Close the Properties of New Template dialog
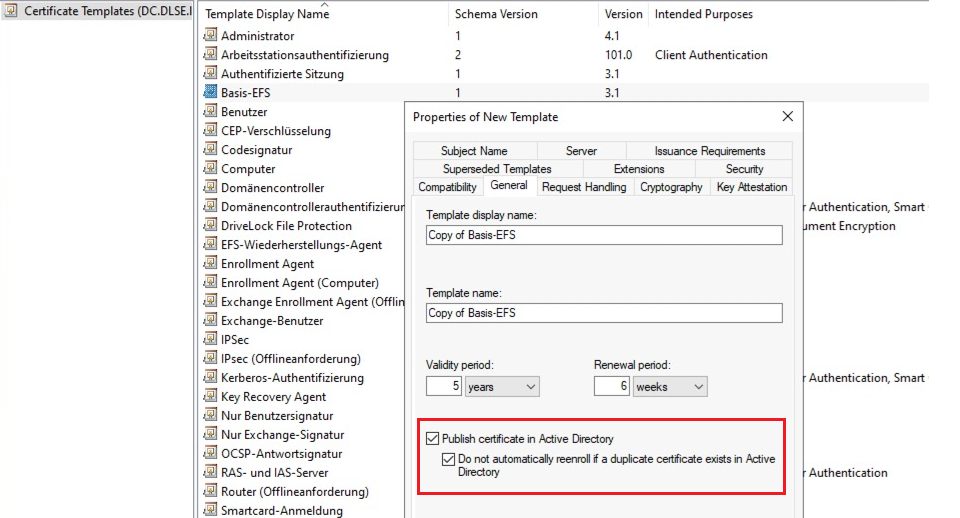The width and height of the screenshot is (960, 518). (x=787, y=117)
